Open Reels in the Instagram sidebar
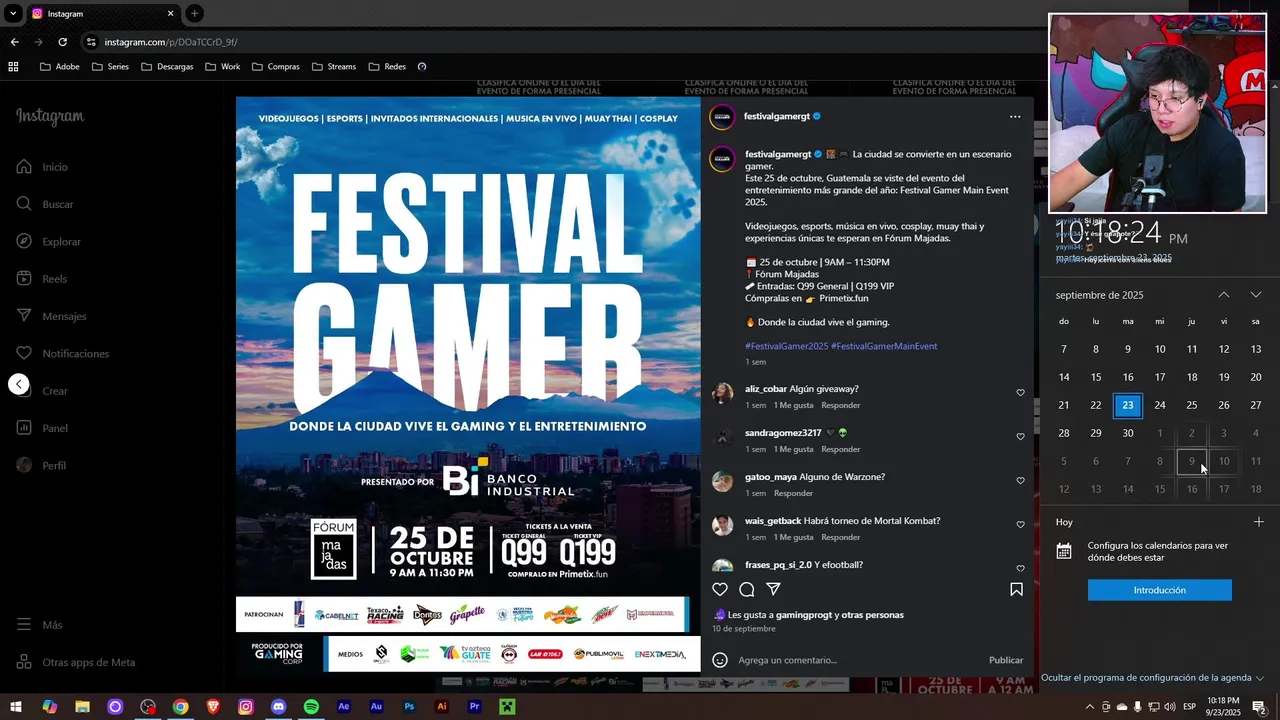 (x=42, y=279)
